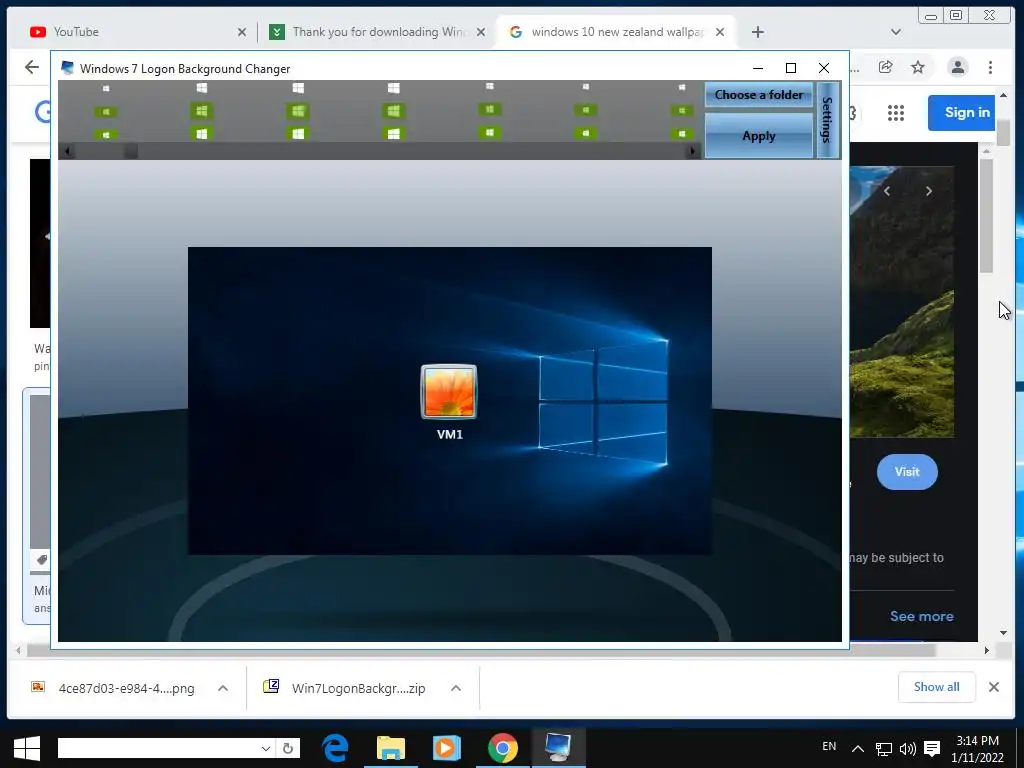1024x768 pixels.
Task: Close the Logon Background Changer window
Action: 824,68
